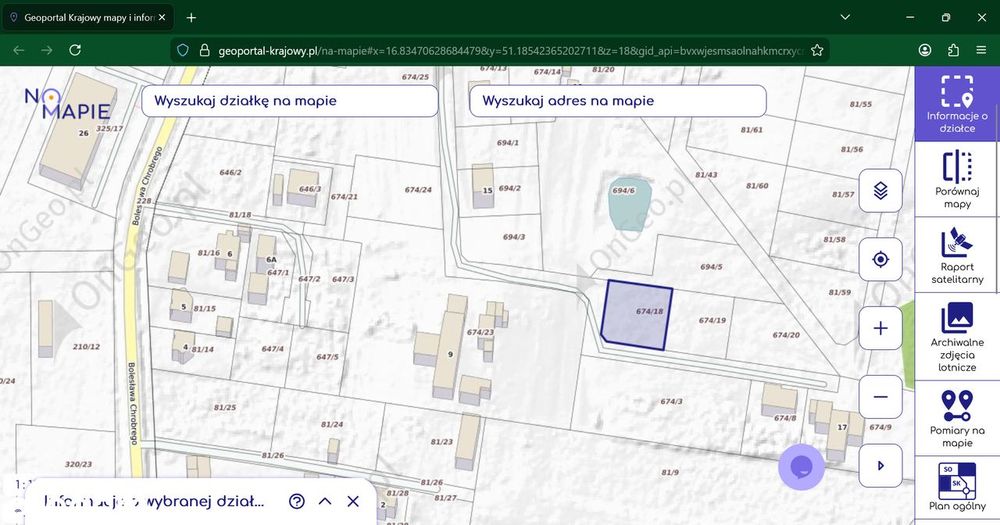1000x525 pixels.
Task: Open the browser account icon
Action: click(x=925, y=50)
